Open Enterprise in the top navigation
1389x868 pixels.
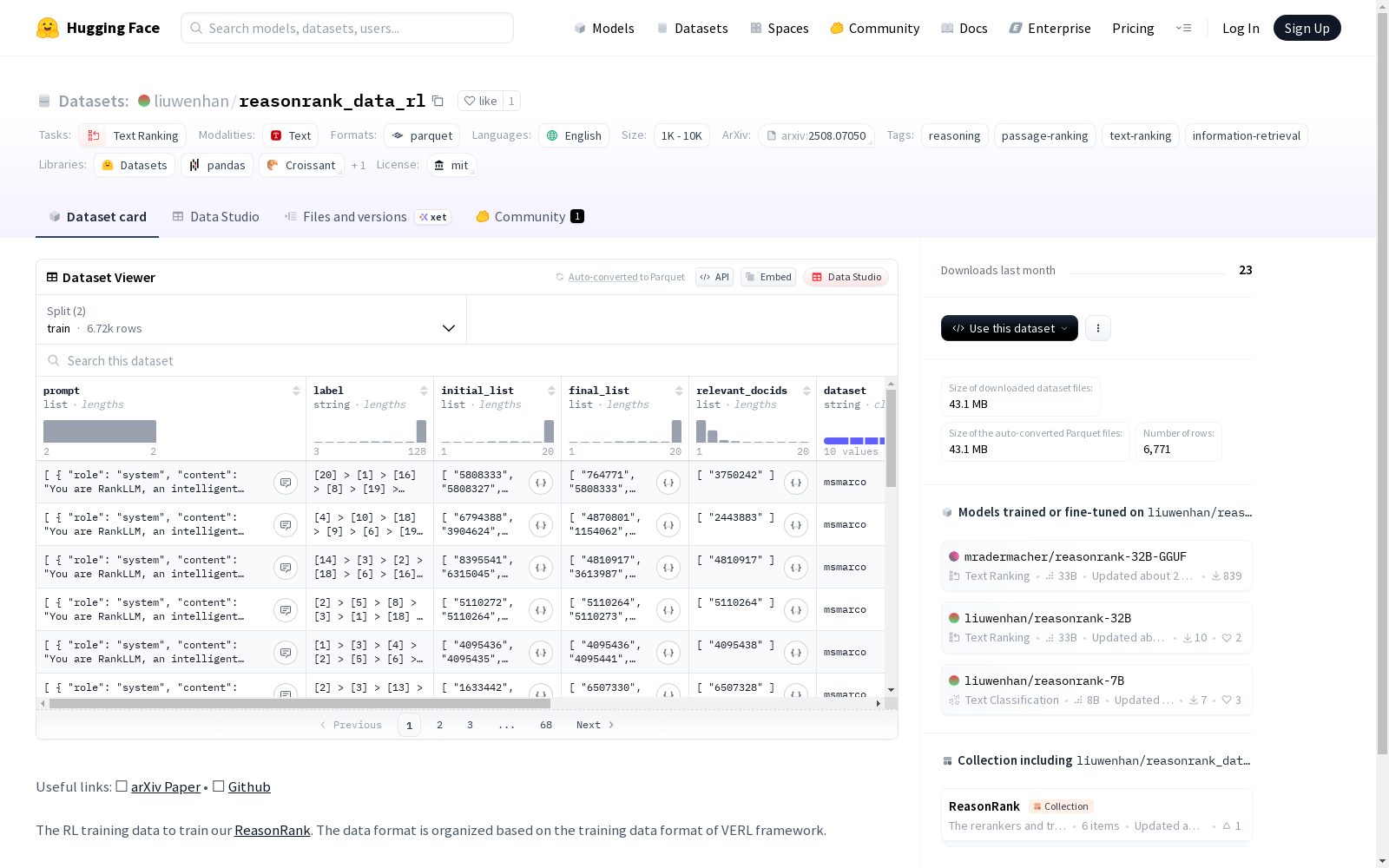point(1050,28)
